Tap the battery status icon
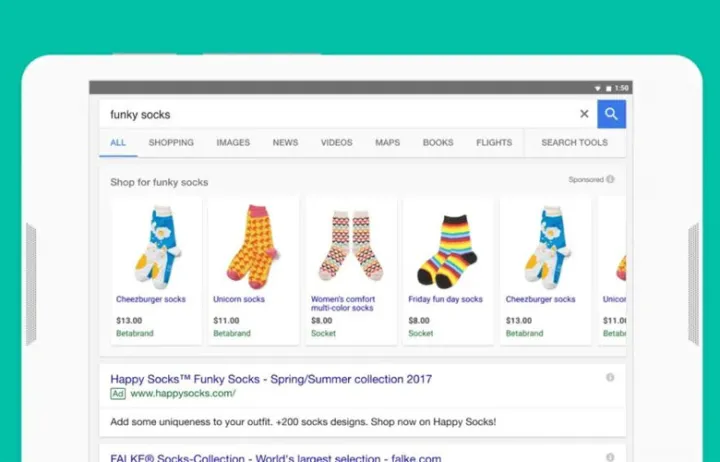The height and width of the screenshot is (462, 720). pos(608,88)
